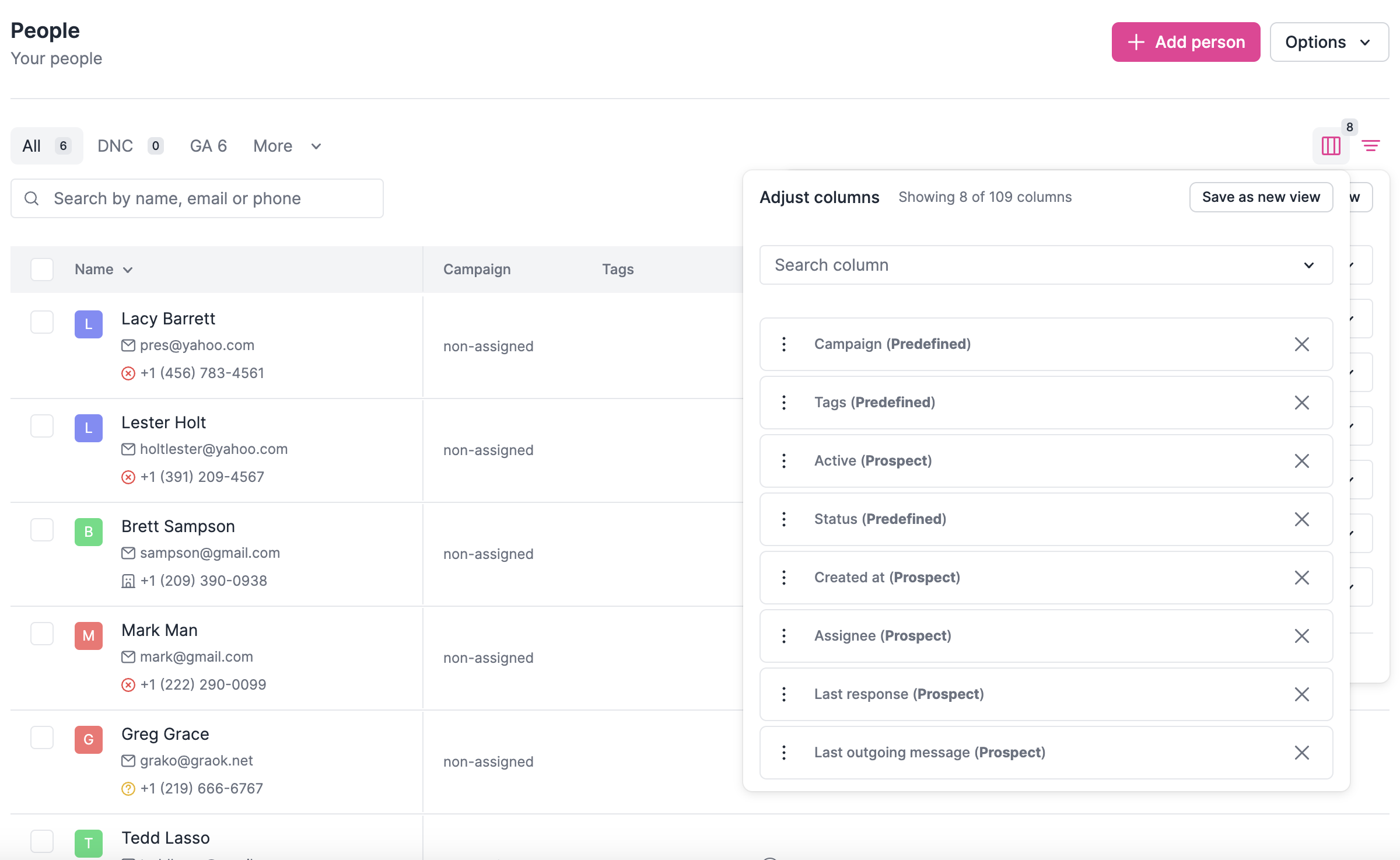Click the search magnifier in search bar
Image resolution: width=1400 pixels, height=860 pixels.
(x=32, y=198)
